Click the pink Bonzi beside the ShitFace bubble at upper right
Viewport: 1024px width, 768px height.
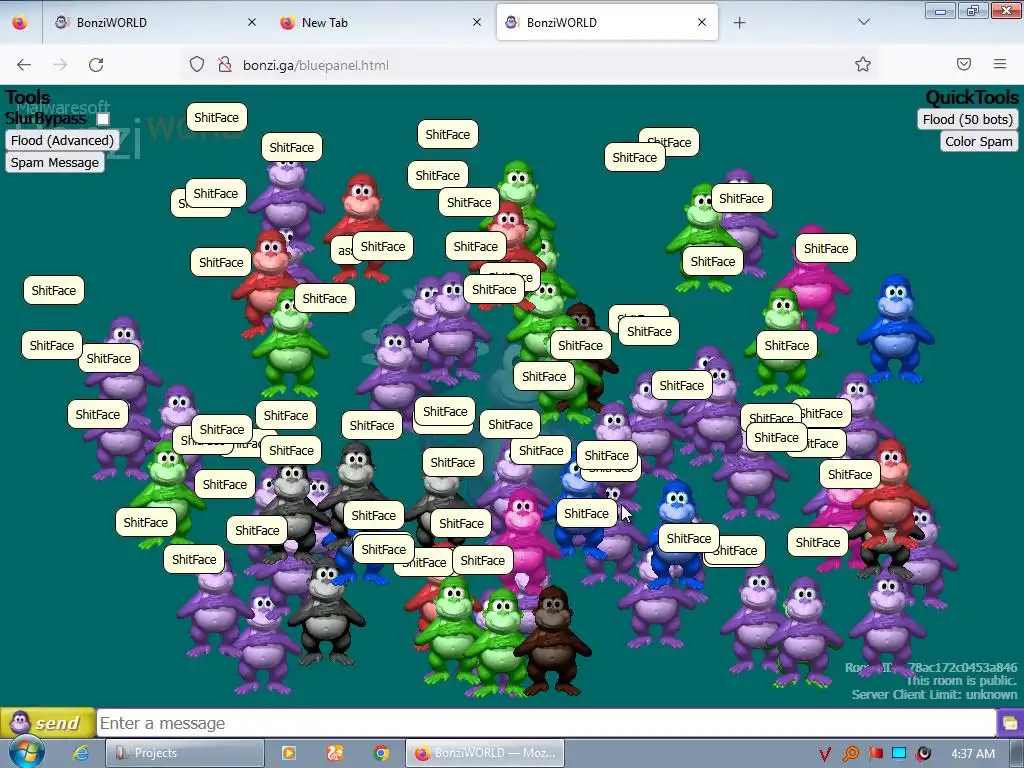(815, 287)
